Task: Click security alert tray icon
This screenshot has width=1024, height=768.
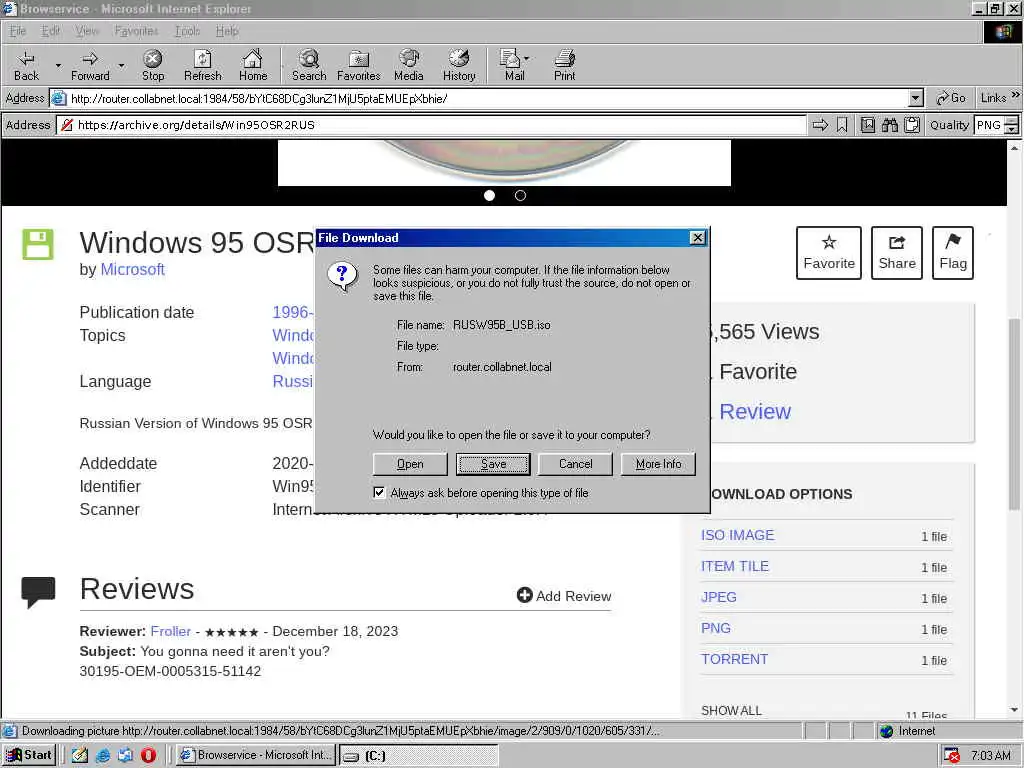Action: (952, 756)
